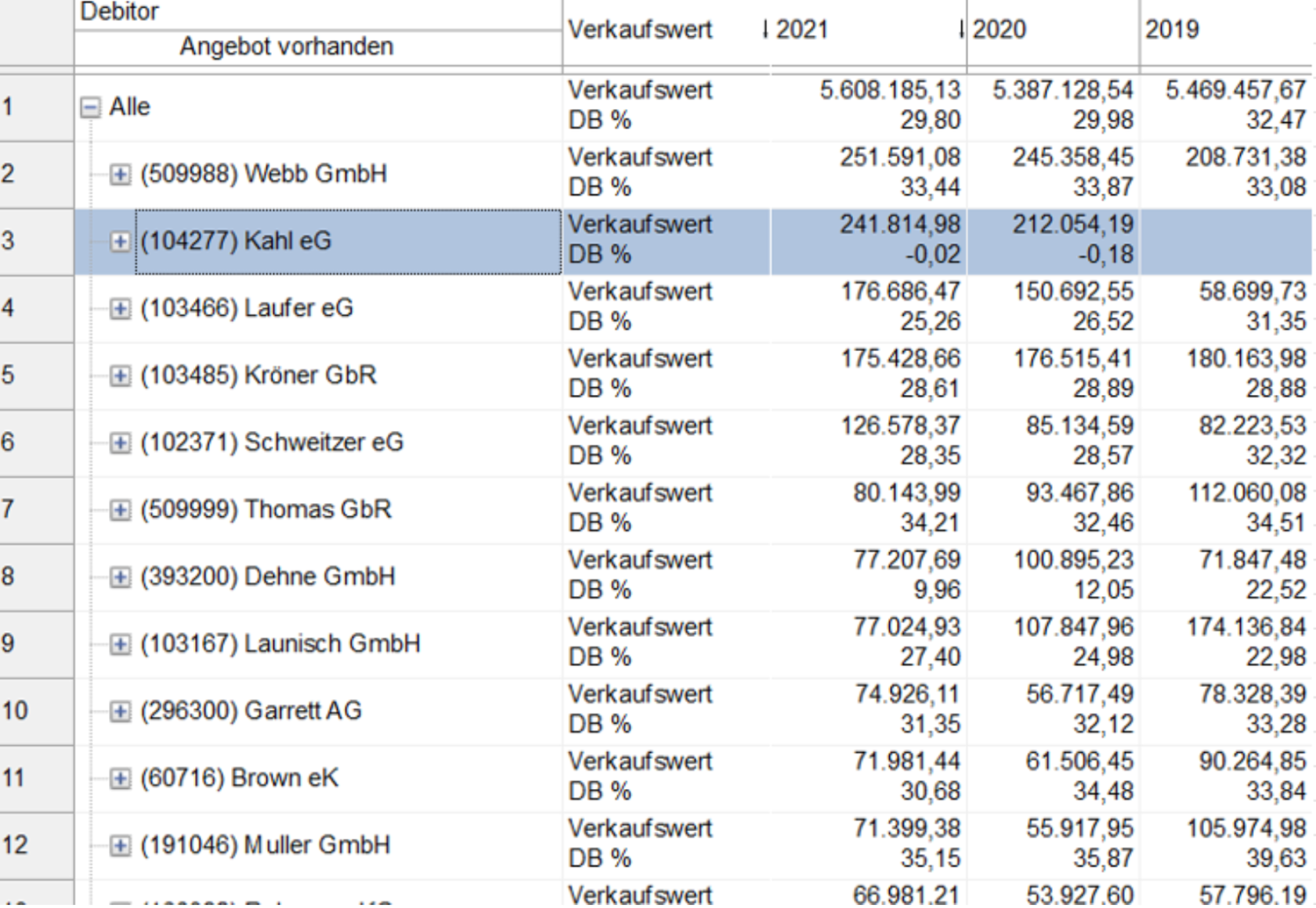
Task: Select row number 7 header
Action: point(36,510)
